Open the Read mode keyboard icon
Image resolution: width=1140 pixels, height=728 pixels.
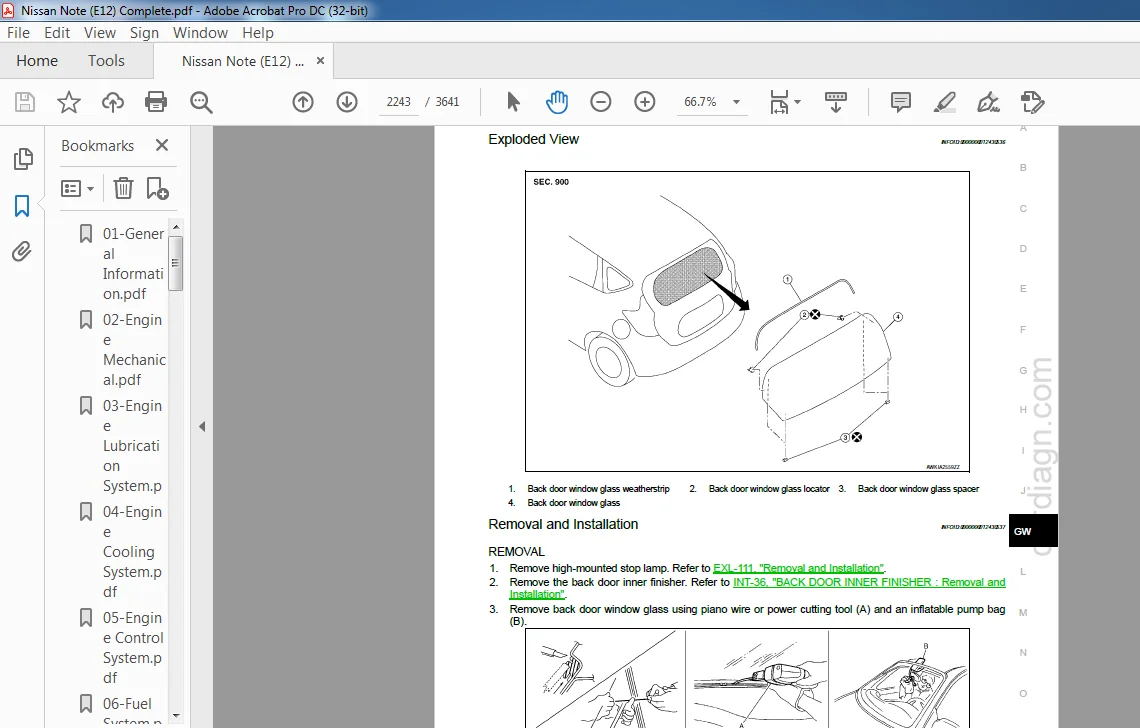tap(835, 102)
